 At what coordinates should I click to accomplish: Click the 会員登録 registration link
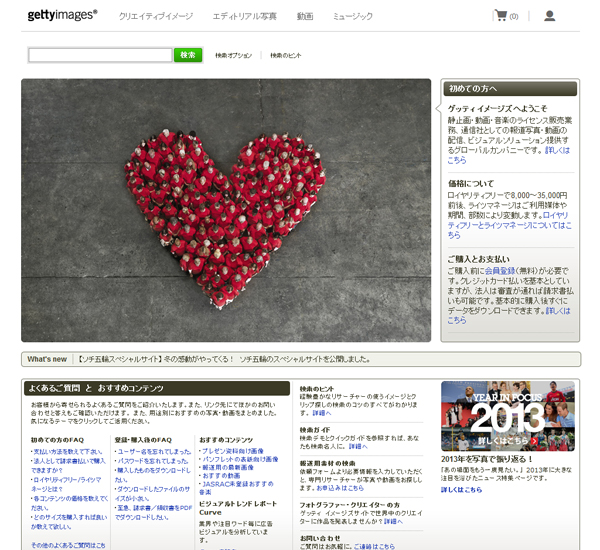pyautogui.click(x=500, y=271)
